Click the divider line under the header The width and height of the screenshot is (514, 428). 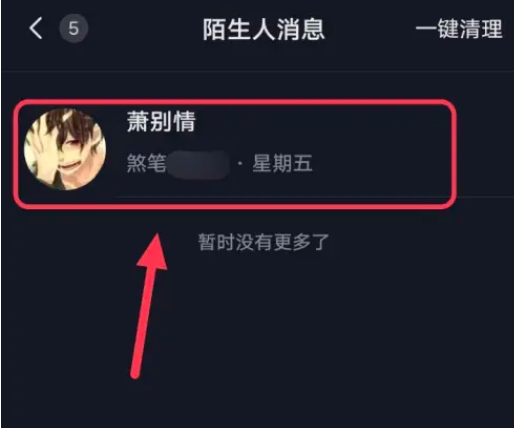(x=257, y=71)
